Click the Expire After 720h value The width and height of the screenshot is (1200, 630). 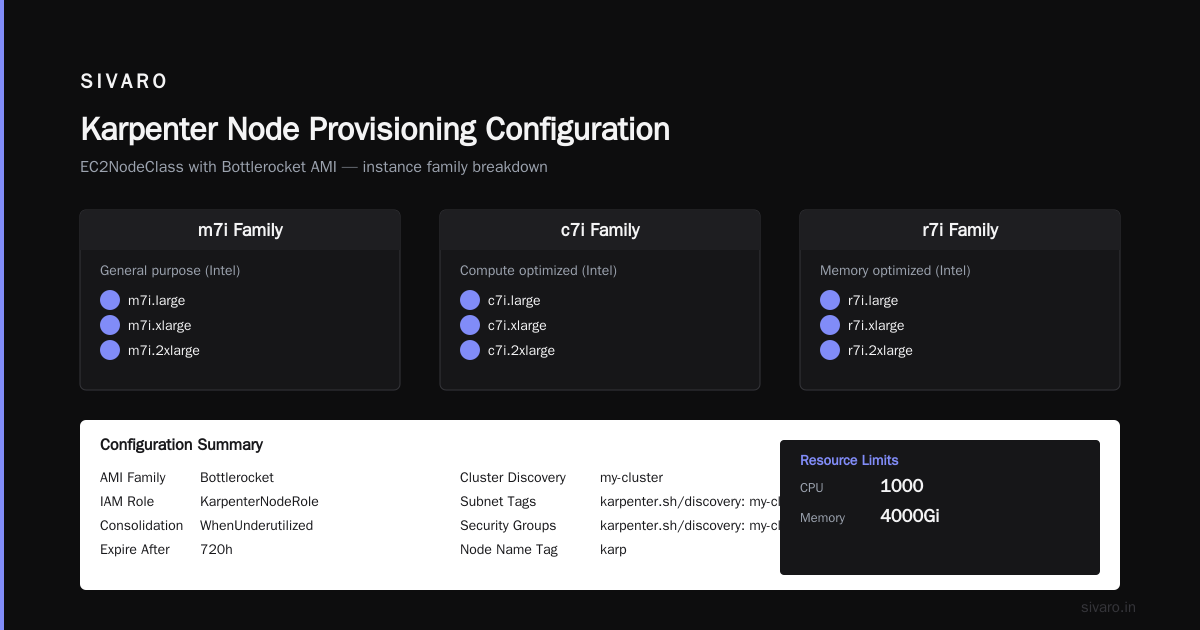(x=216, y=549)
